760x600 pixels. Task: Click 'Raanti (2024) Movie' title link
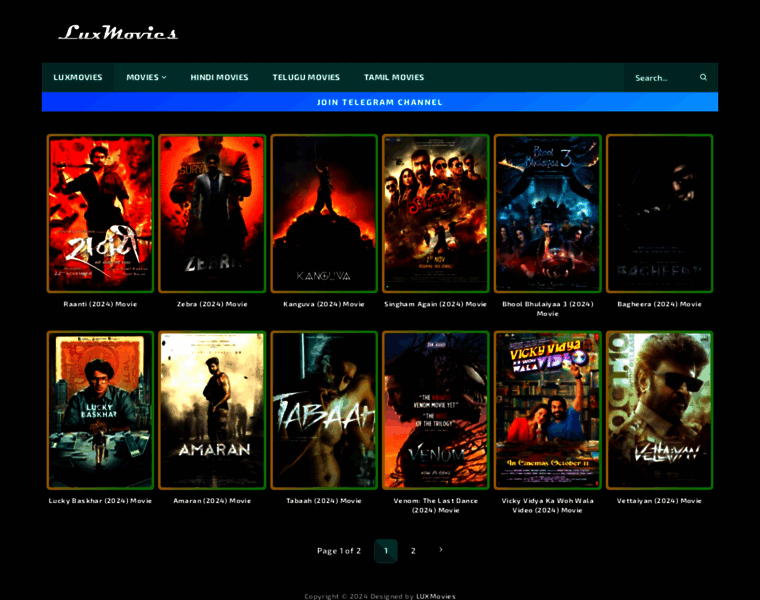[100, 304]
